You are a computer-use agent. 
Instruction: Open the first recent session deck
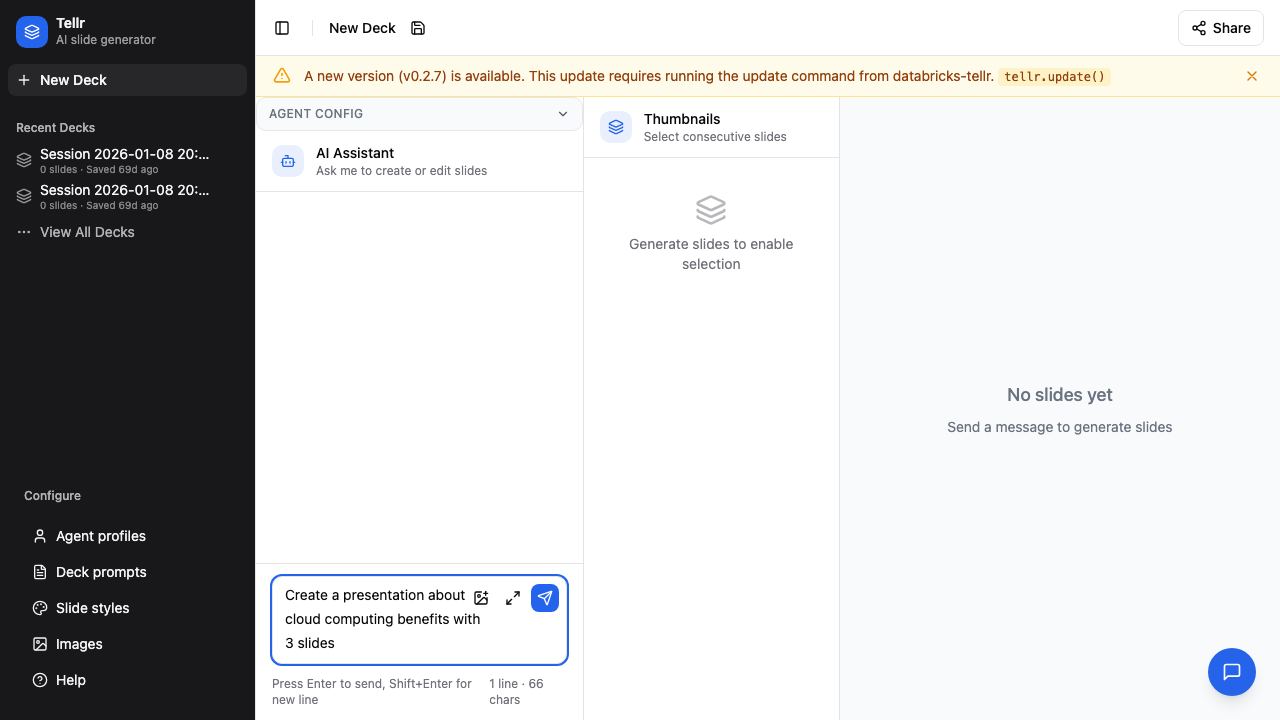[x=124, y=160]
